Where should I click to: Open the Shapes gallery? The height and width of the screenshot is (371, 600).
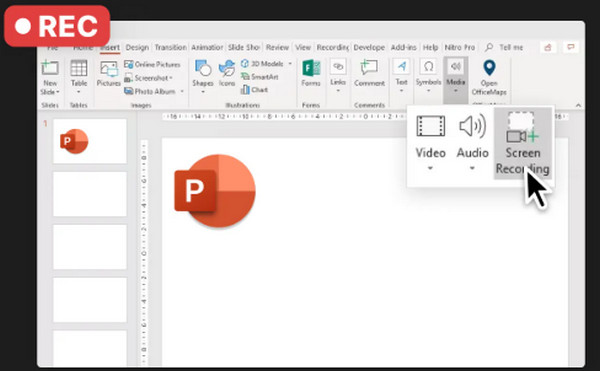click(203, 76)
